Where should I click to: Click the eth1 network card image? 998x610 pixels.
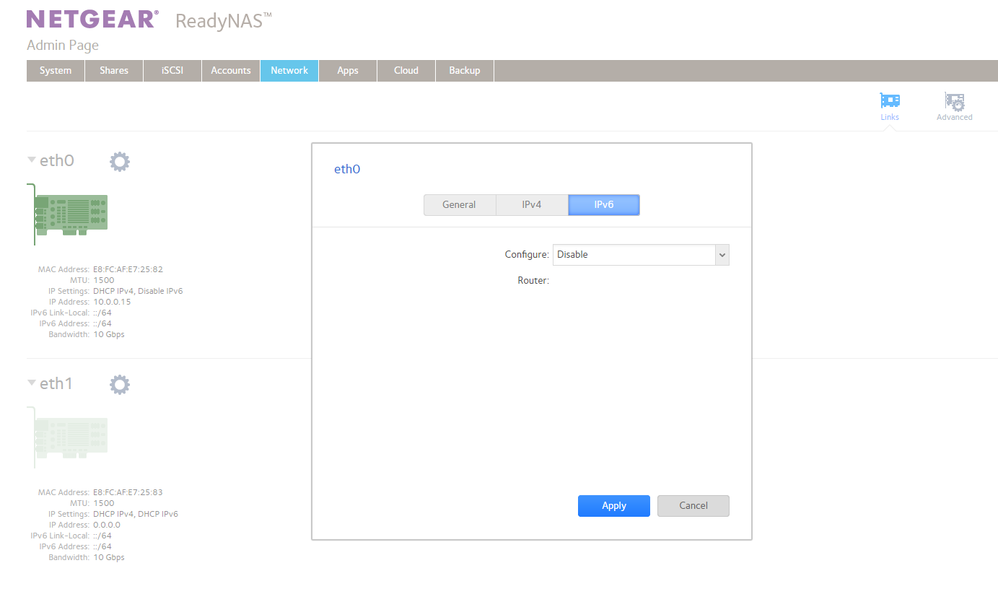tap(68, 437)
